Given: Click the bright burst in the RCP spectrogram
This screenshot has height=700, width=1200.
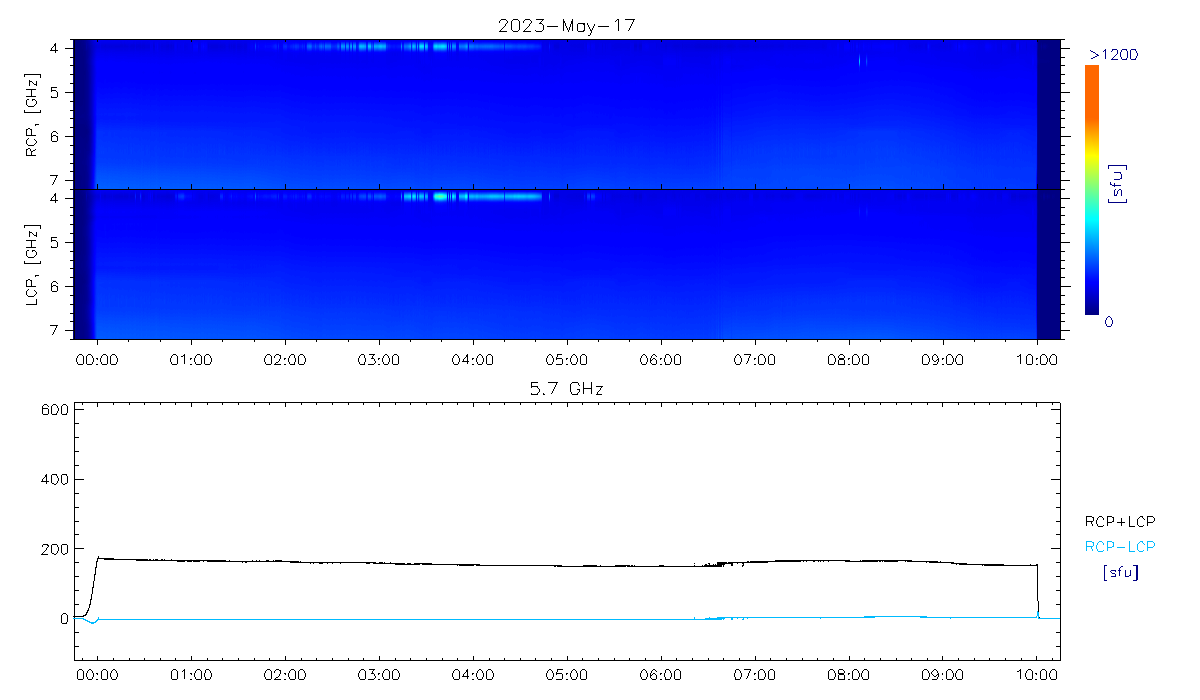Looking at the screenshot, I should pos(438,46).
